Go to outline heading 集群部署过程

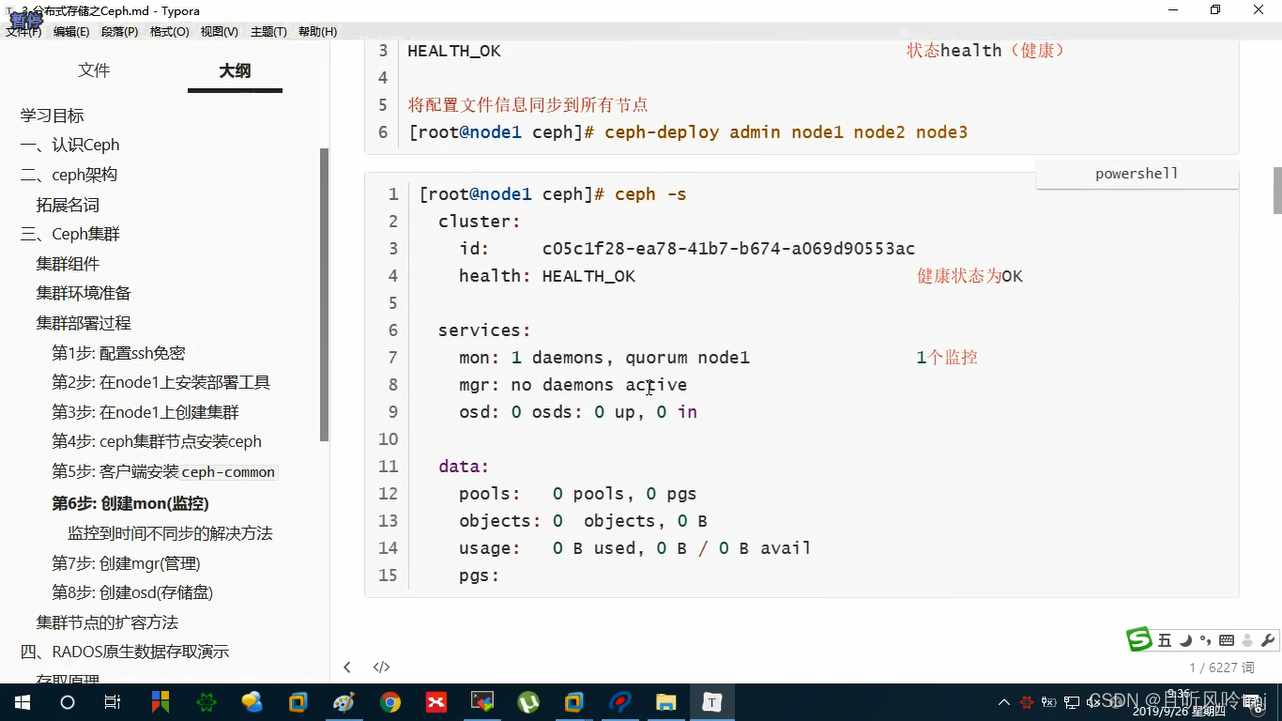point(84,323)
